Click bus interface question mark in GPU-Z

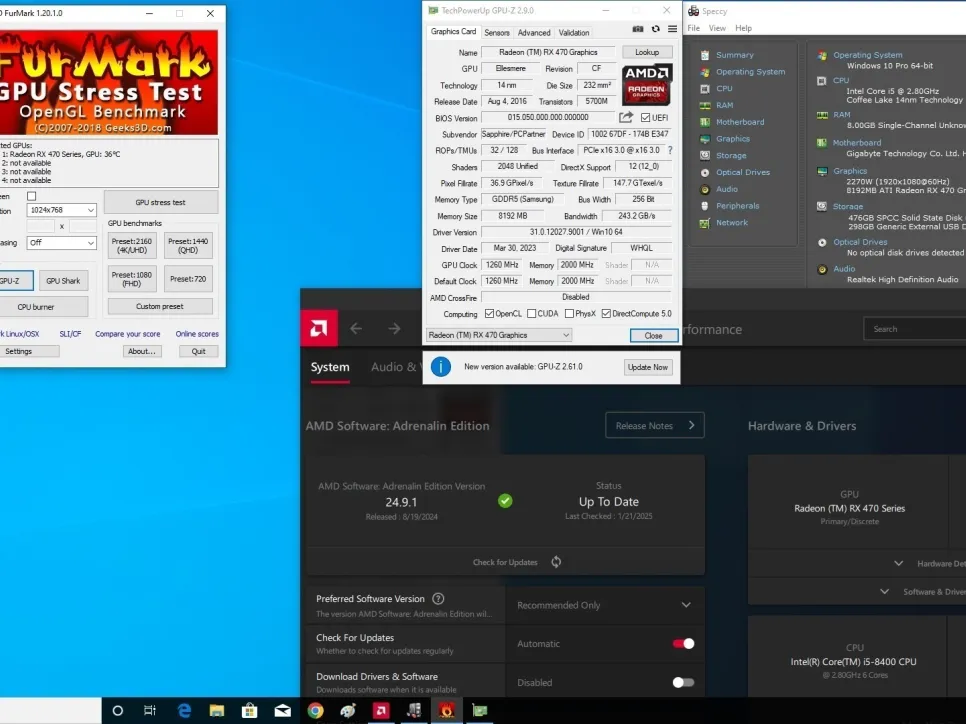point(670,150)
